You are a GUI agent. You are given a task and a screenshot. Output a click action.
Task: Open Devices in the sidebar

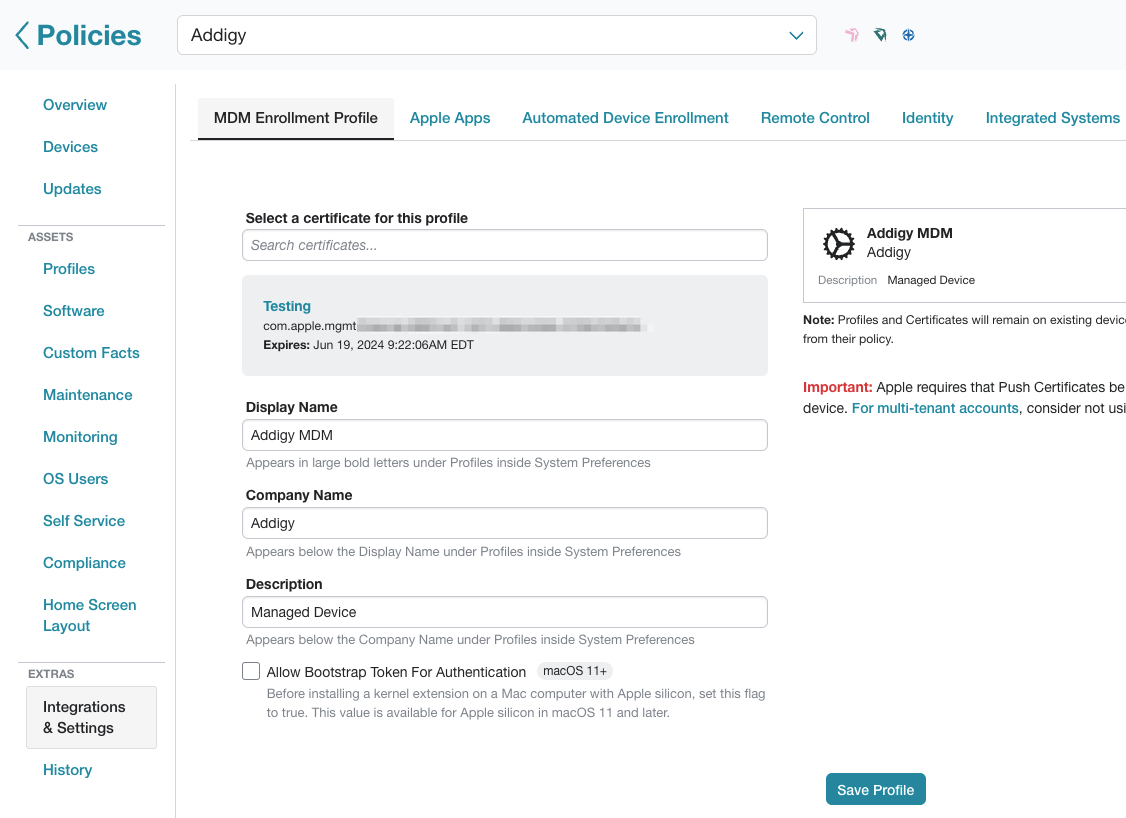click(x=70, y=147)
